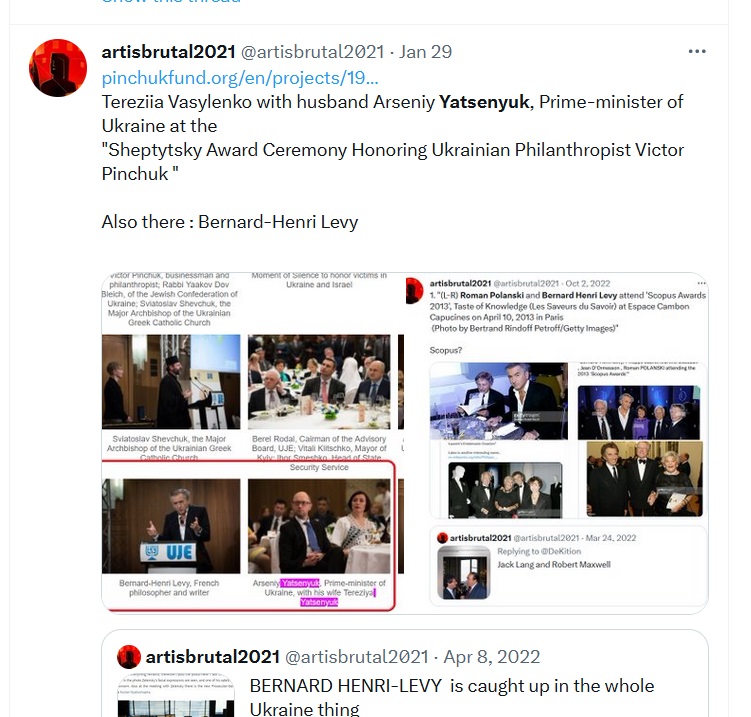Click the Apr 8, 2022 date in quote

[x=491, y=657]
